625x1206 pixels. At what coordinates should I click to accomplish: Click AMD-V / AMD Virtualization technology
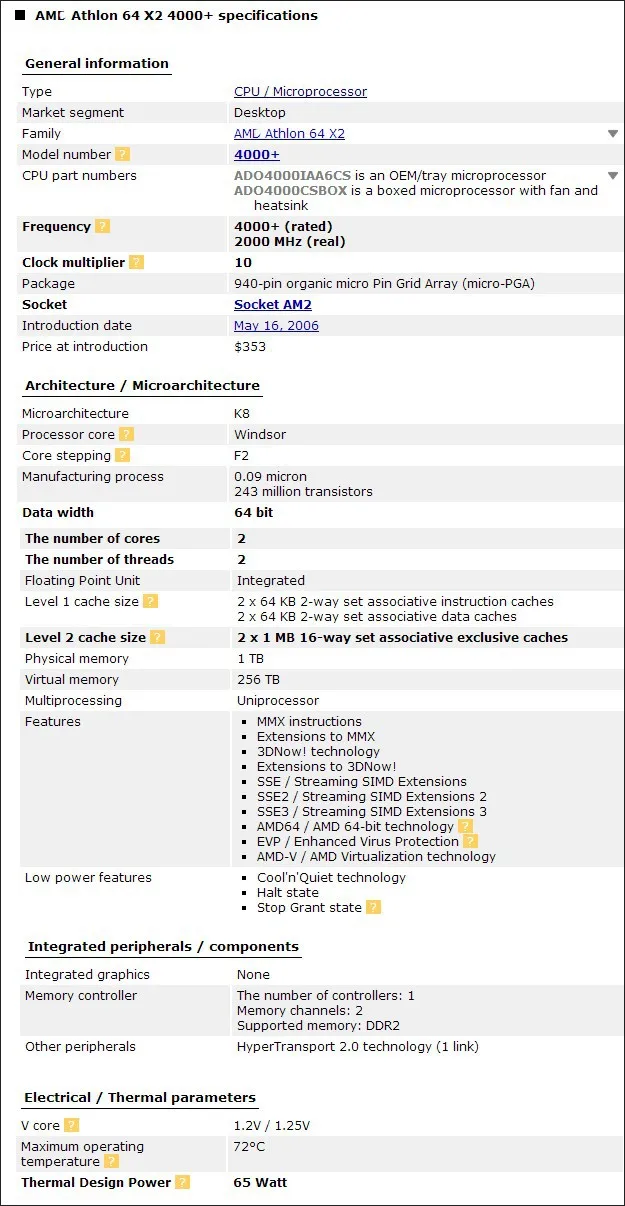point(376,856)
